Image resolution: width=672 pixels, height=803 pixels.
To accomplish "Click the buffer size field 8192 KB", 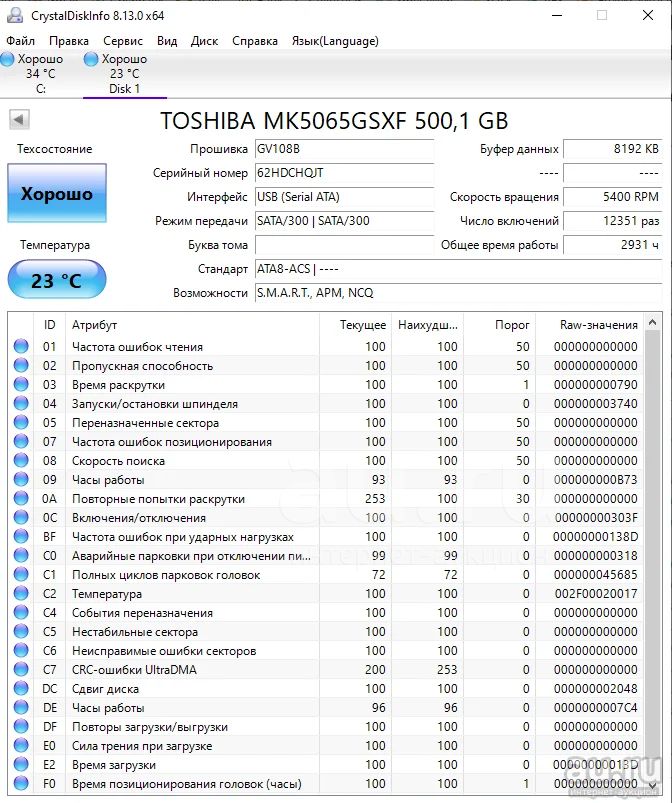I will tap(613, 149).
